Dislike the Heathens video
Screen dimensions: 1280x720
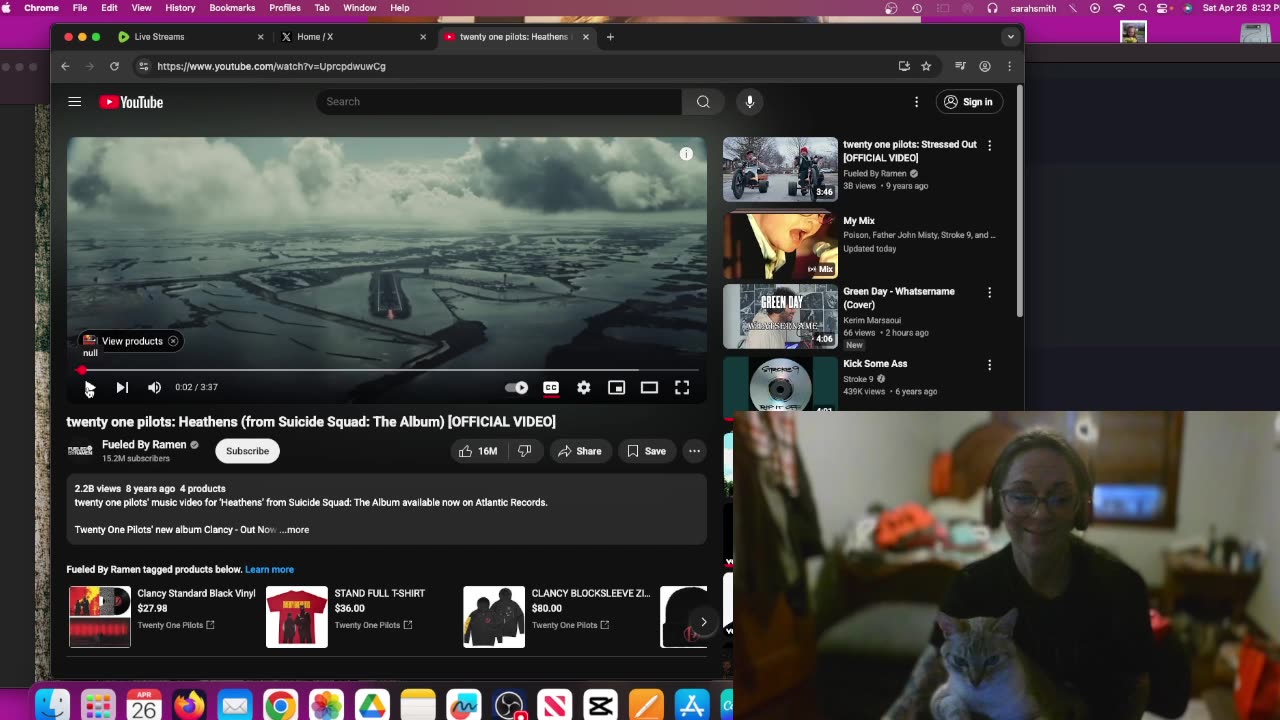pyautogui.click(x=524, y=451)
